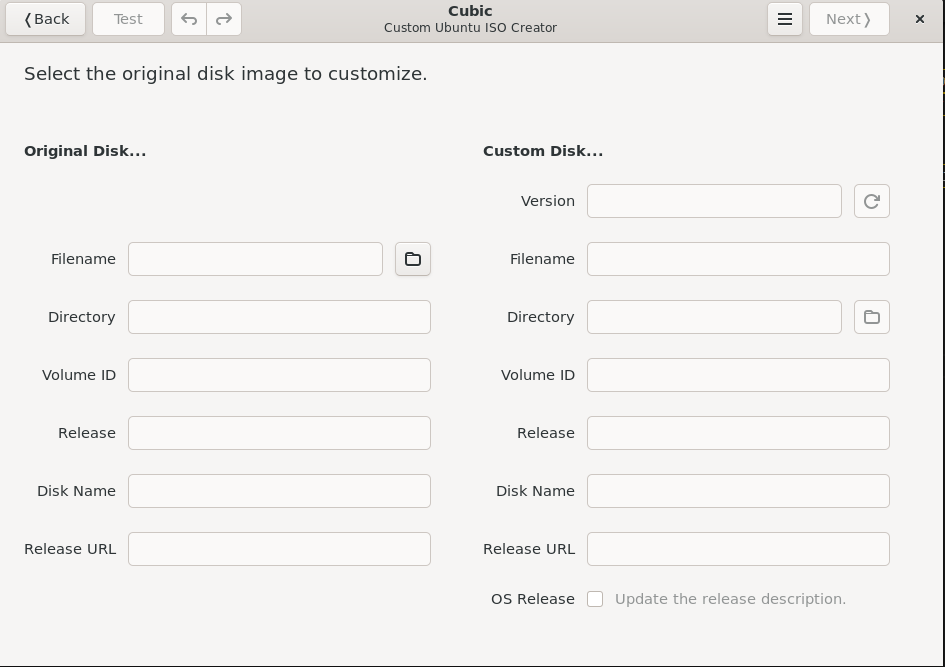945x667 pixels.
Task: Select the Custom Disk Filename field
Action: (x=738, y=259)
